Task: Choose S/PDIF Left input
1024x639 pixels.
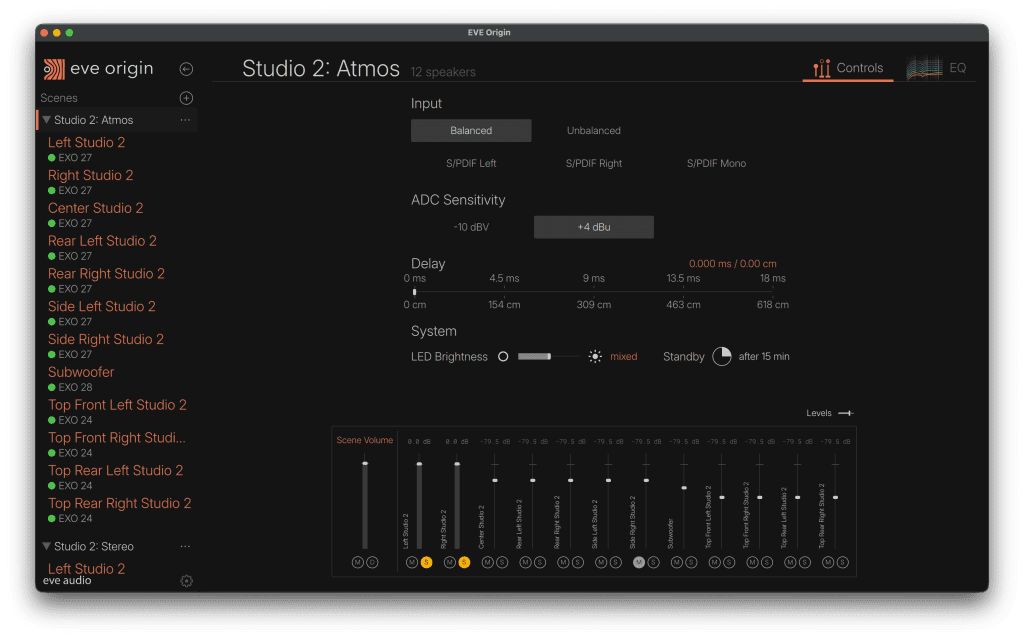Action: pos(471,163)
